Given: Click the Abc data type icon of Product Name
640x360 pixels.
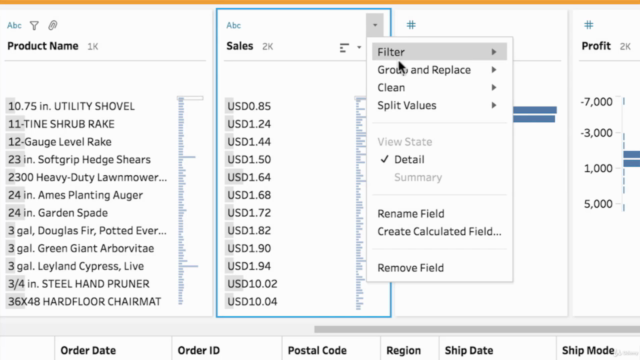Looking at the screenshot, I should pyautogui.click(x=14, y=25).
